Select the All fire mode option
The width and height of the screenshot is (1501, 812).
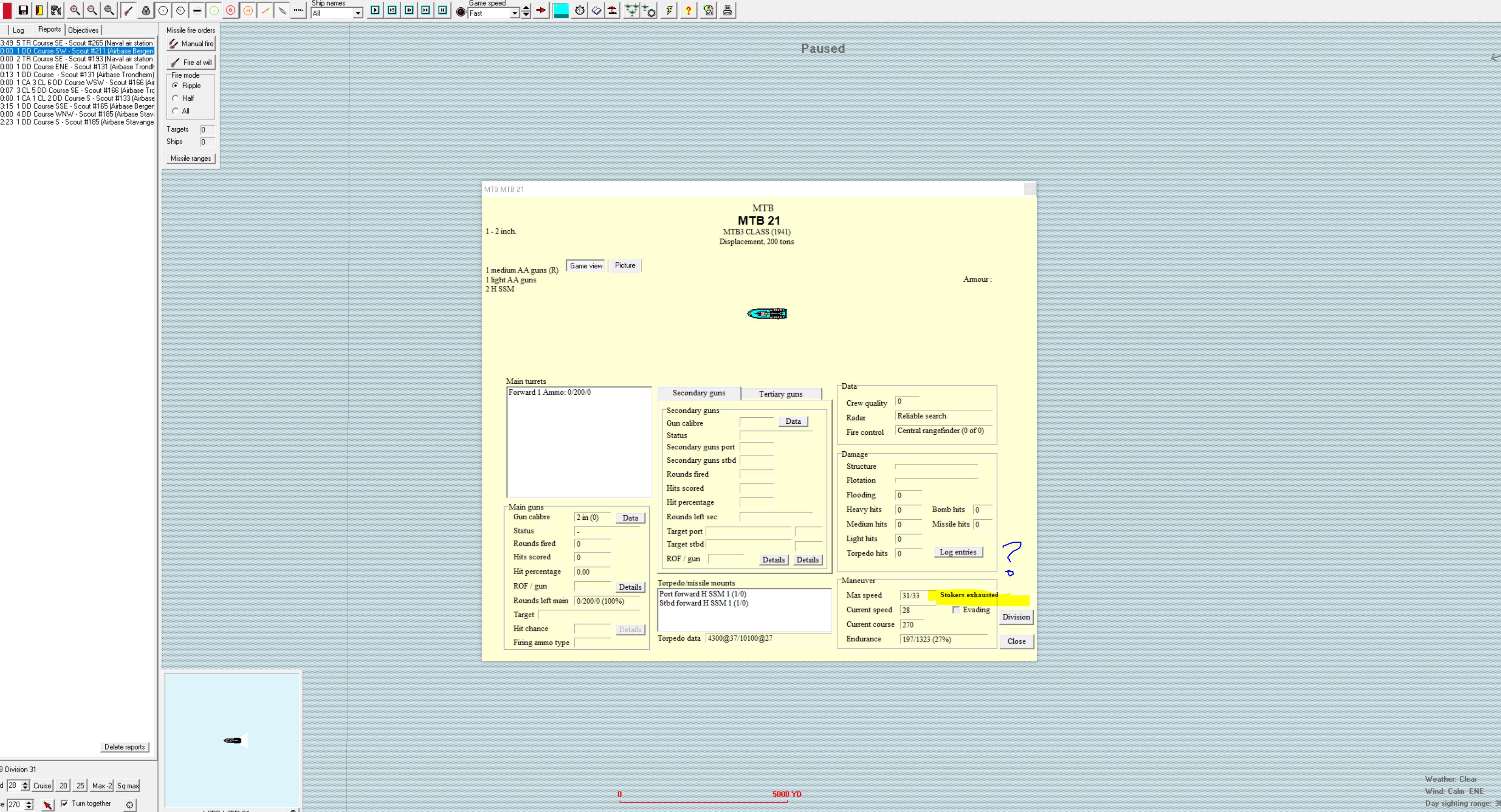click(175, 111)
